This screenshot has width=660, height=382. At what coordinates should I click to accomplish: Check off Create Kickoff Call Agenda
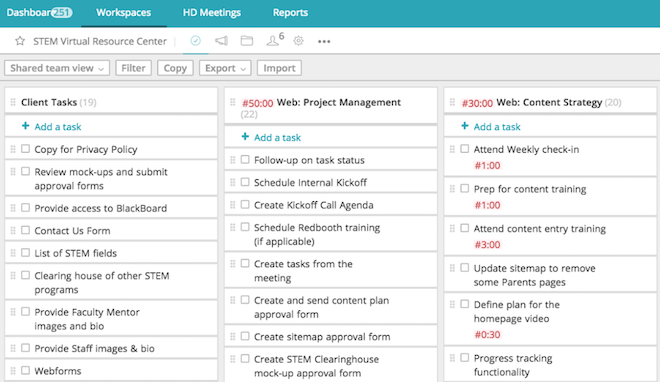[x=245, y=204]
